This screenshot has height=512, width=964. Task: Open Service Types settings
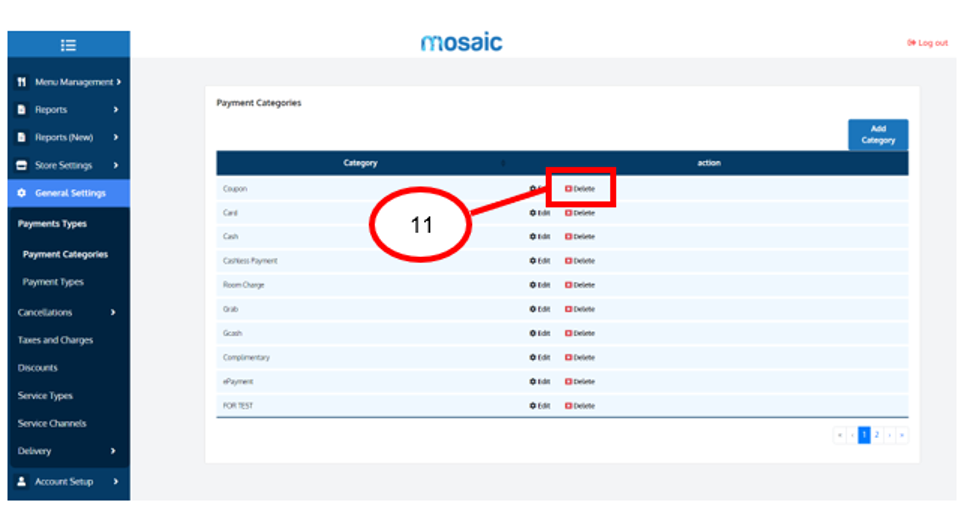point(45,395)
